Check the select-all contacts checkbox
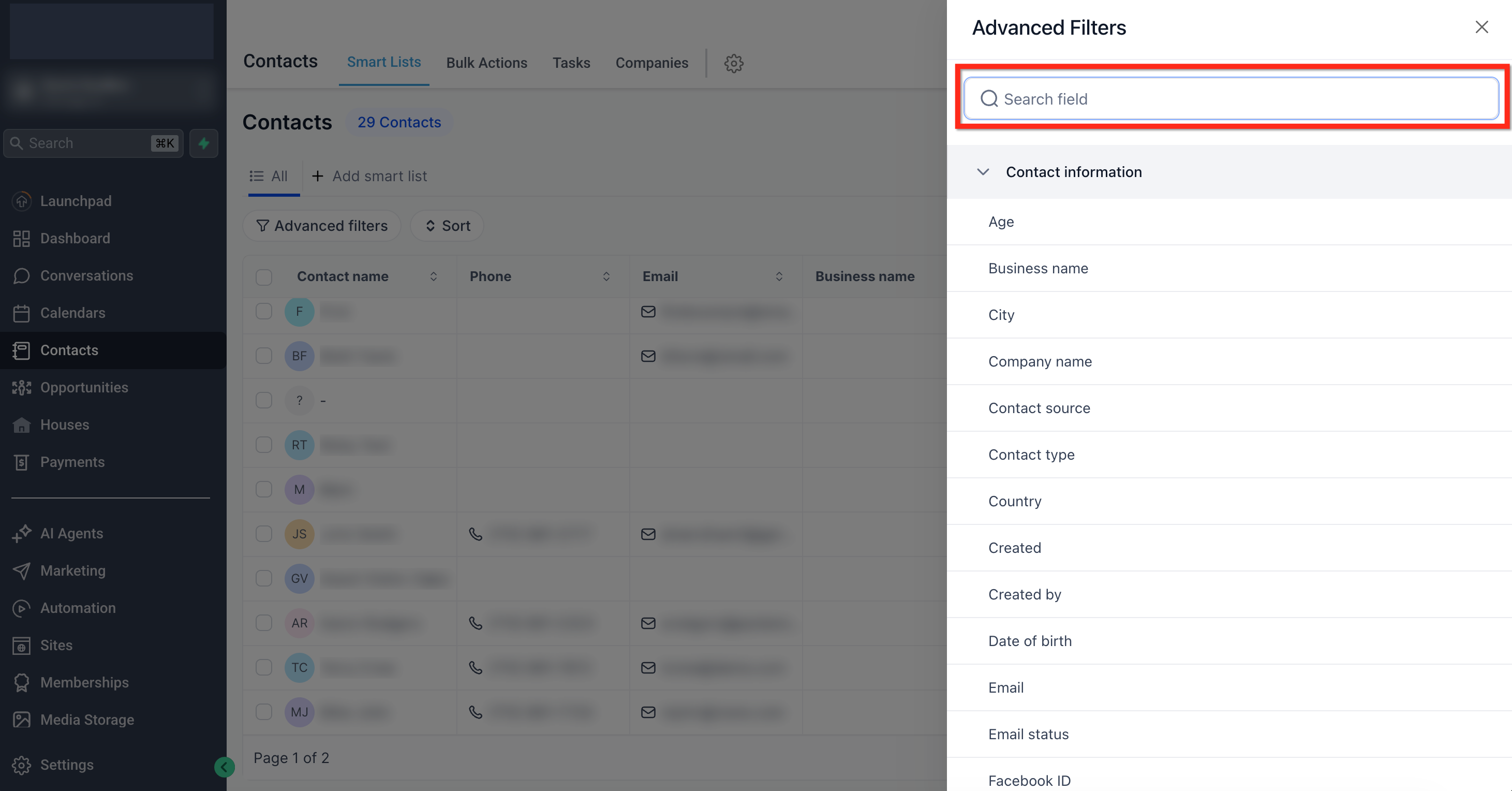The width and height of the screenshot is (1512, 791). [263, 276]
